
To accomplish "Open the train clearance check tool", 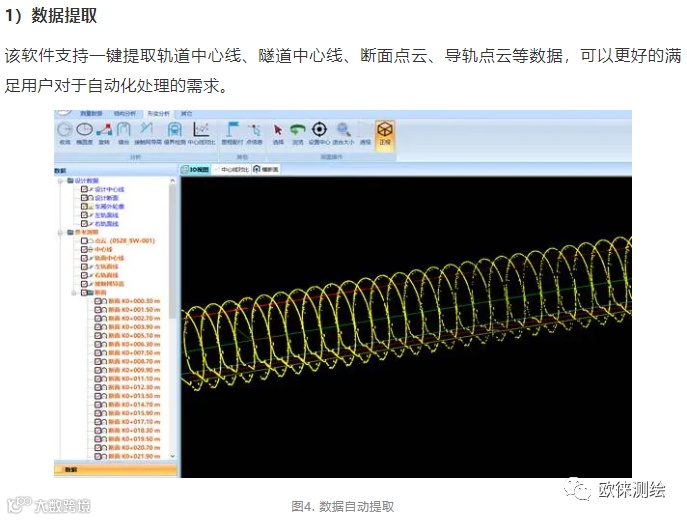I will [x=174, y=133].
